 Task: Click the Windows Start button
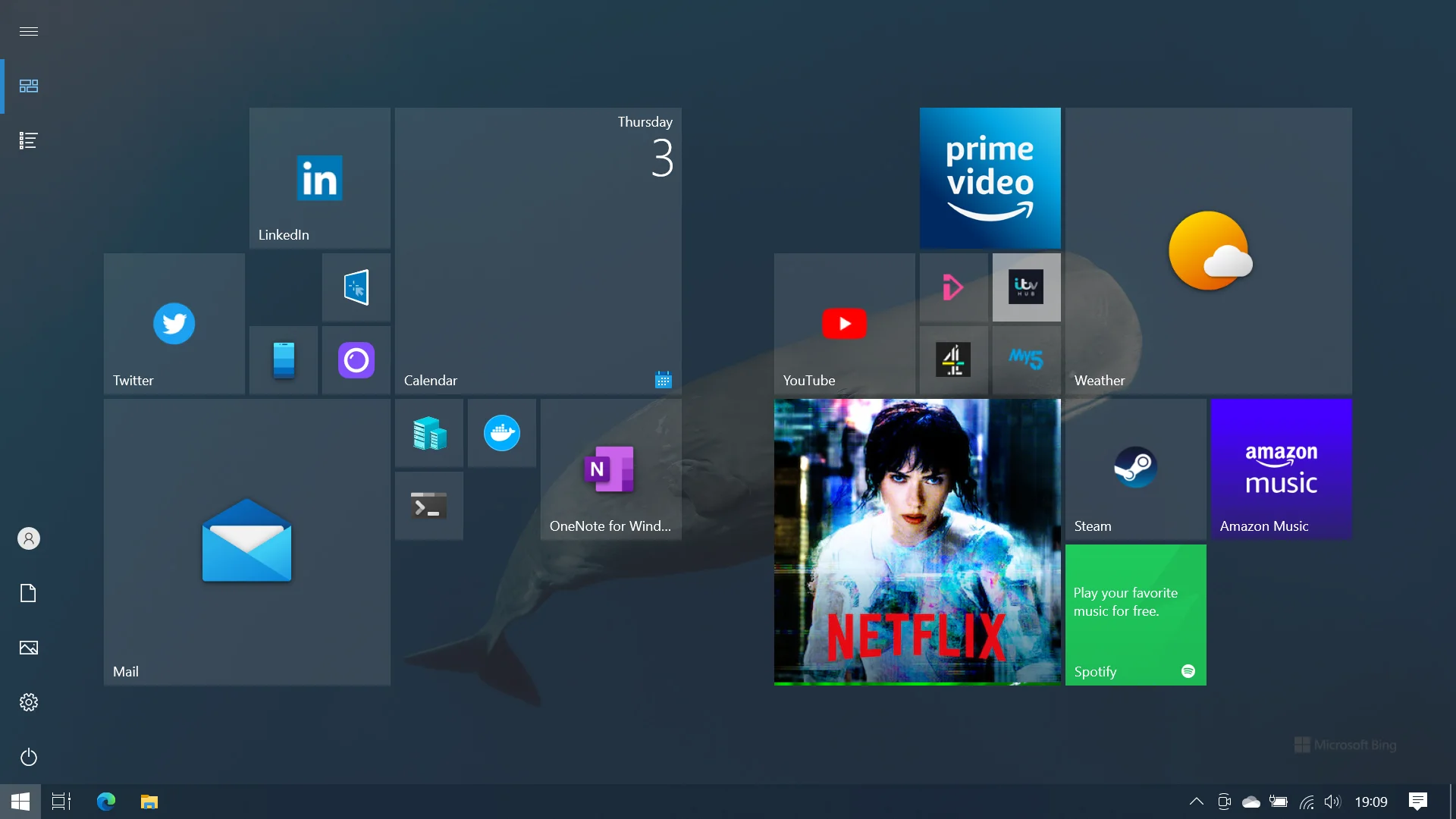tap(20, 802)
